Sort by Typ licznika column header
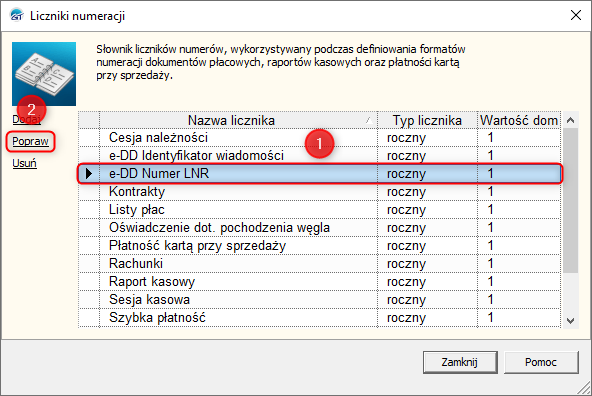The width and height of the screenshot is (592, 396). [x=427, y=120]
